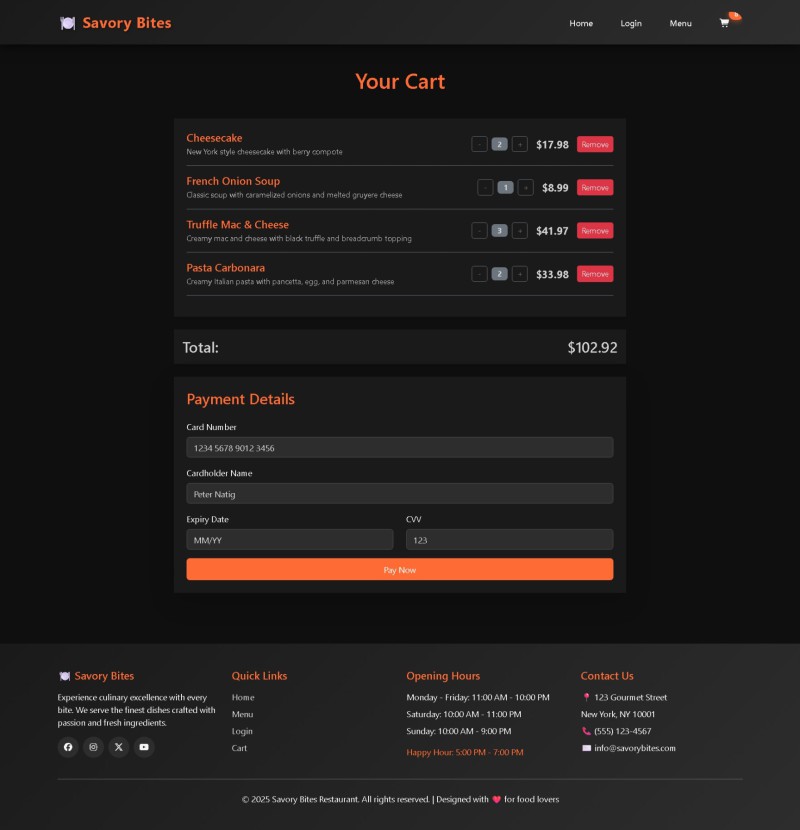Viewport: 800px width, 830px height.
Task: Open the Cart link in footer Quick Links
Action: (x=240, y=748)
